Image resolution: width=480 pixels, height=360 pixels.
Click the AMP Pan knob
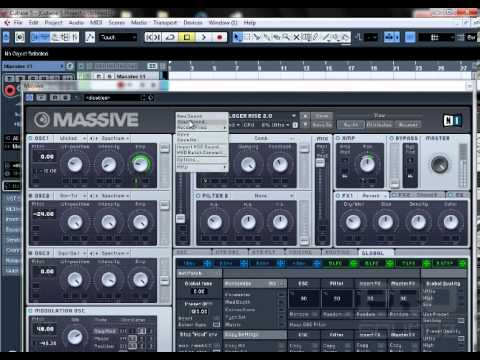(367, 164)
